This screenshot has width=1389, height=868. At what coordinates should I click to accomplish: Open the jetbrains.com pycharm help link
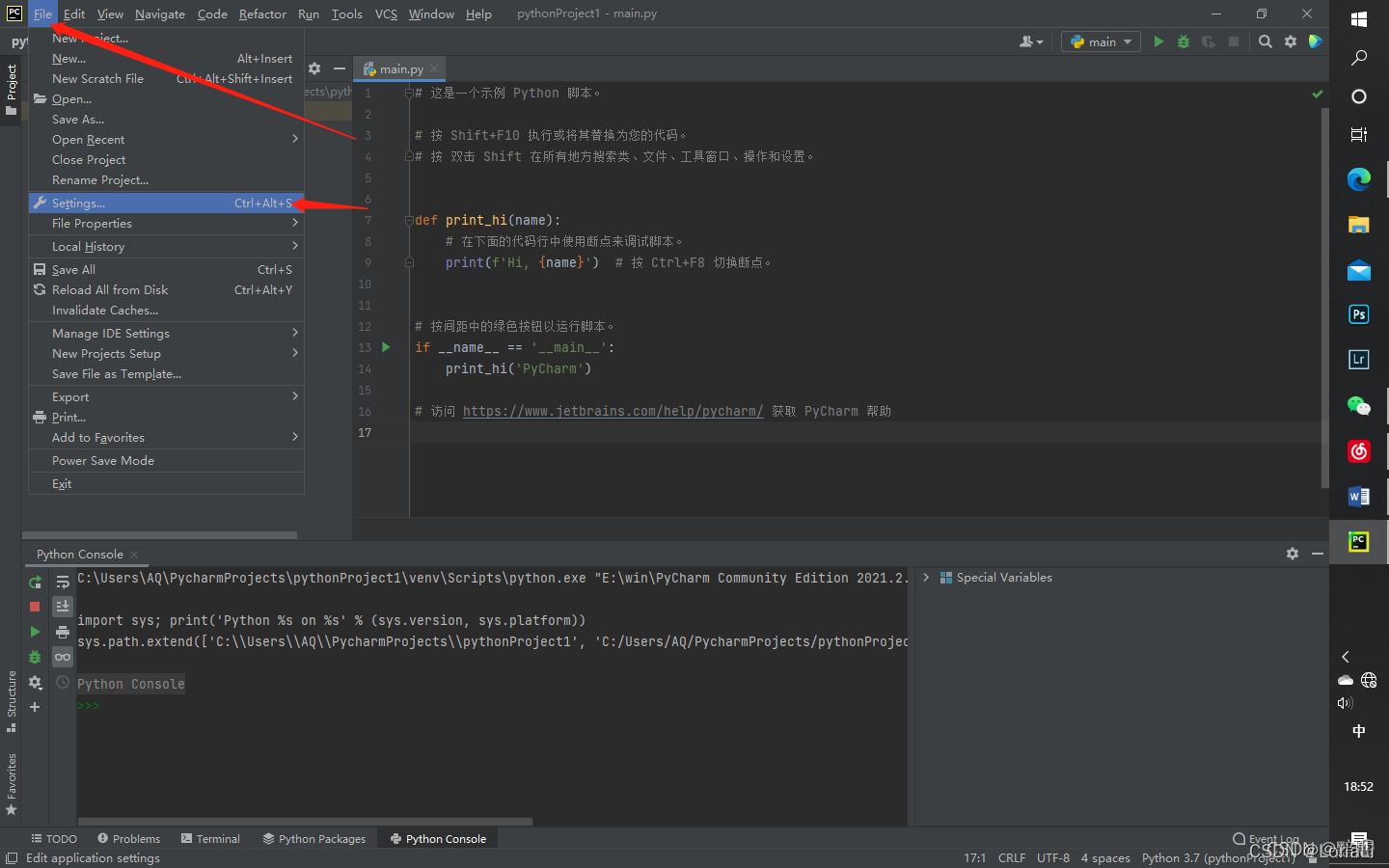coord(613,411)
